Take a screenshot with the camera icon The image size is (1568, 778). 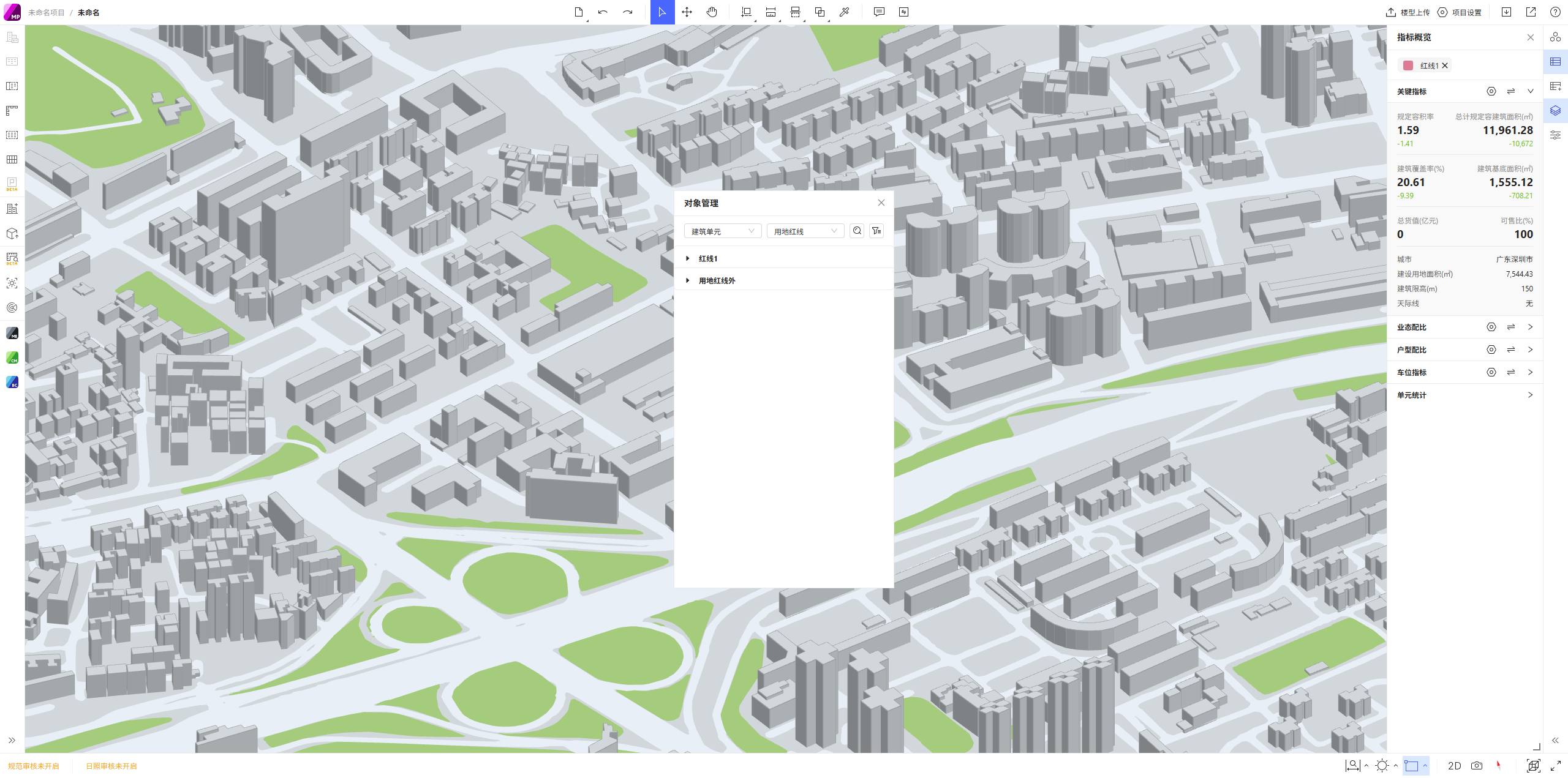[1477, 766]
